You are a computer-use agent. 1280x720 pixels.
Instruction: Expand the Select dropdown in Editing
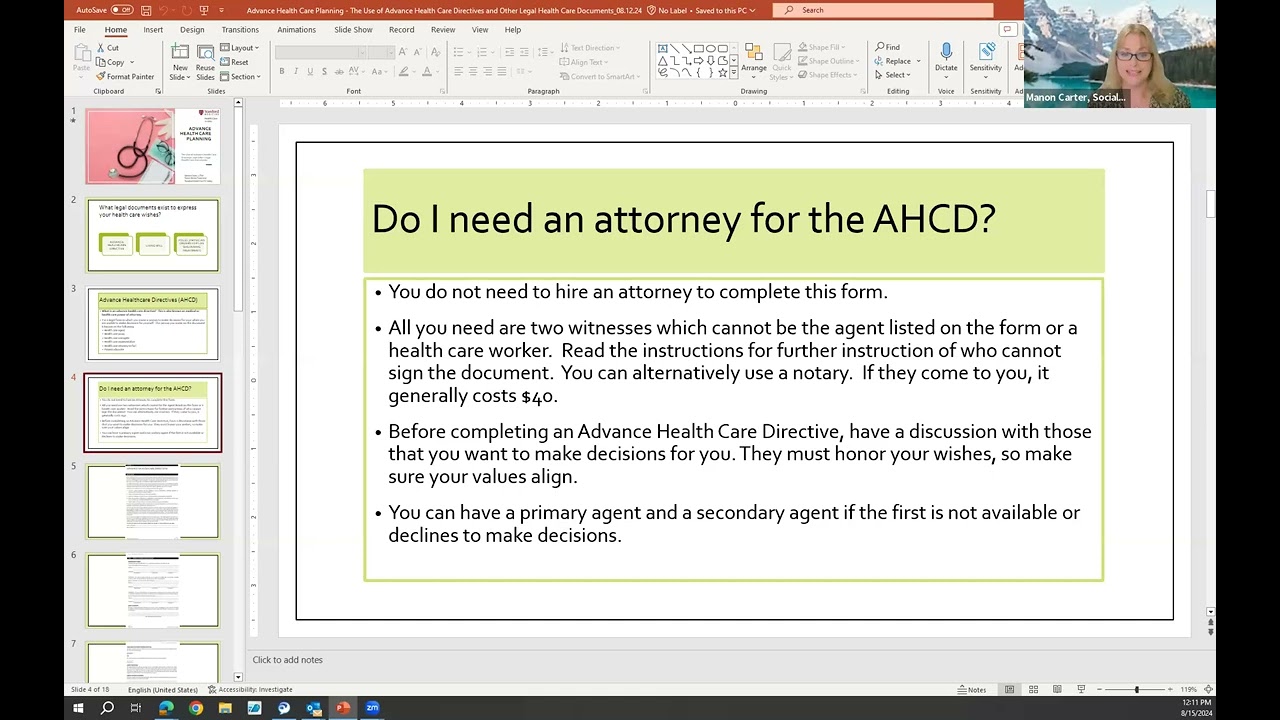click(x=892, y=75)
